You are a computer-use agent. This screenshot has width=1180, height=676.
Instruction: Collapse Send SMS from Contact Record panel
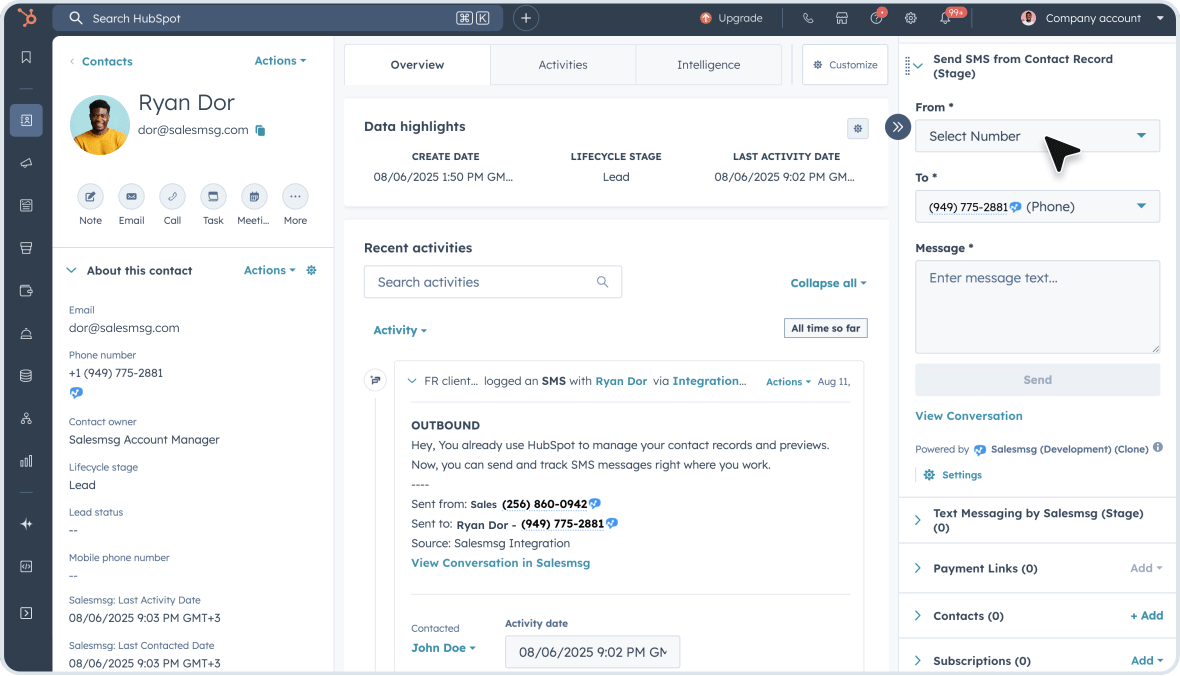click(917, 66)
